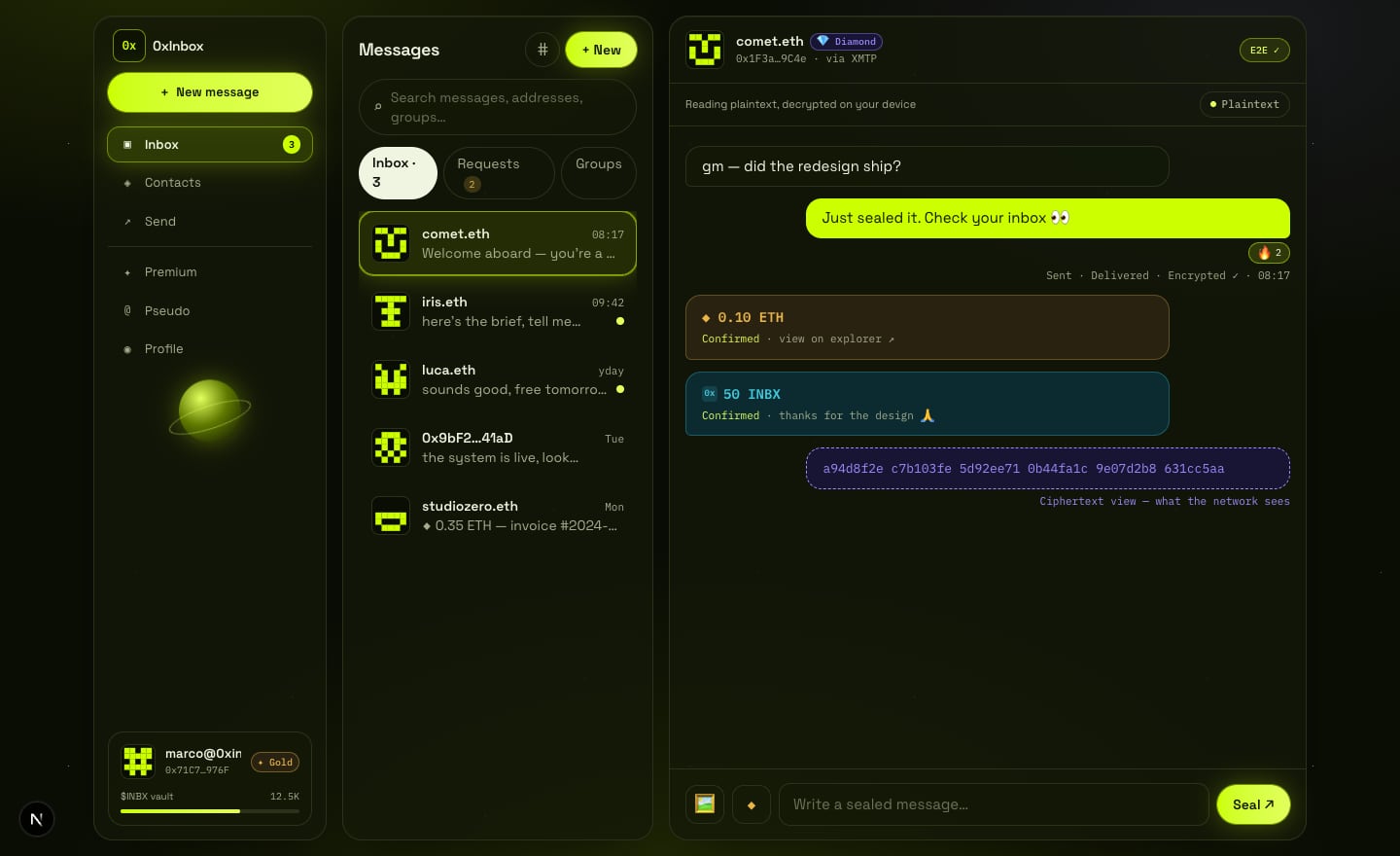The height and width of the screenshot is (856, 1400).
Task: Click the diamond send-payment icon button
Action: point(752,804)
